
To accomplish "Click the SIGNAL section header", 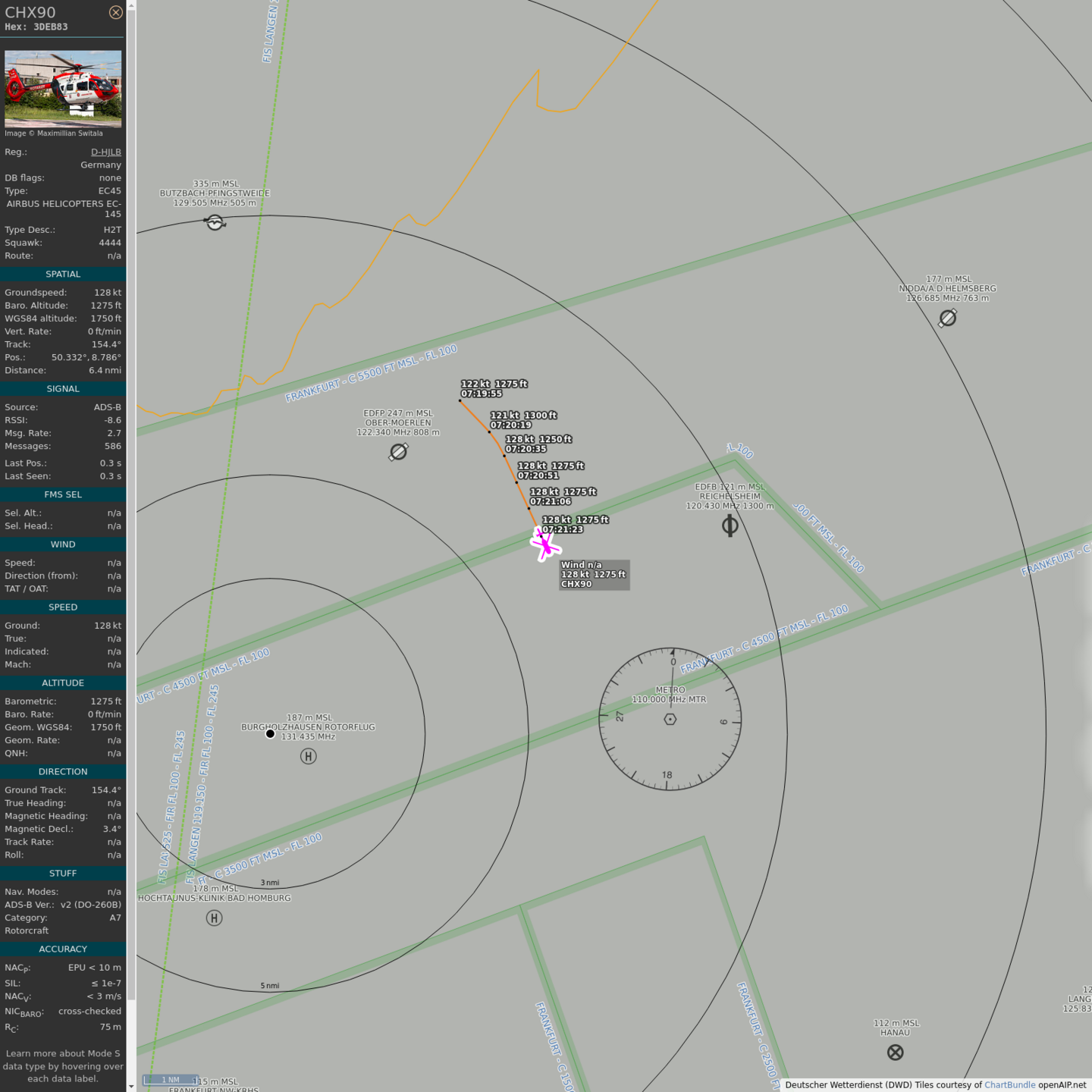I will coord(63,389).
